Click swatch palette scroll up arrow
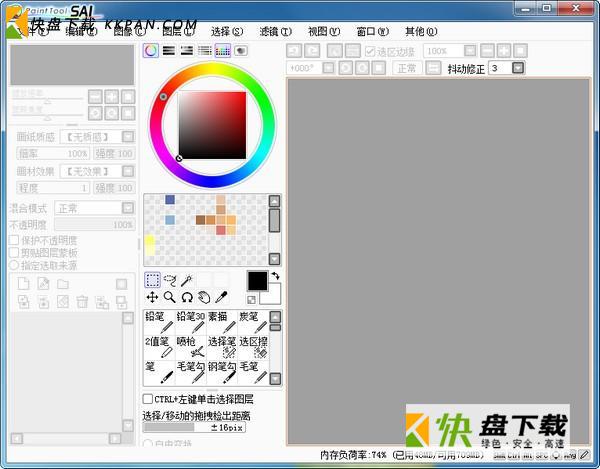600x469 pixels. tap(274, 201)
